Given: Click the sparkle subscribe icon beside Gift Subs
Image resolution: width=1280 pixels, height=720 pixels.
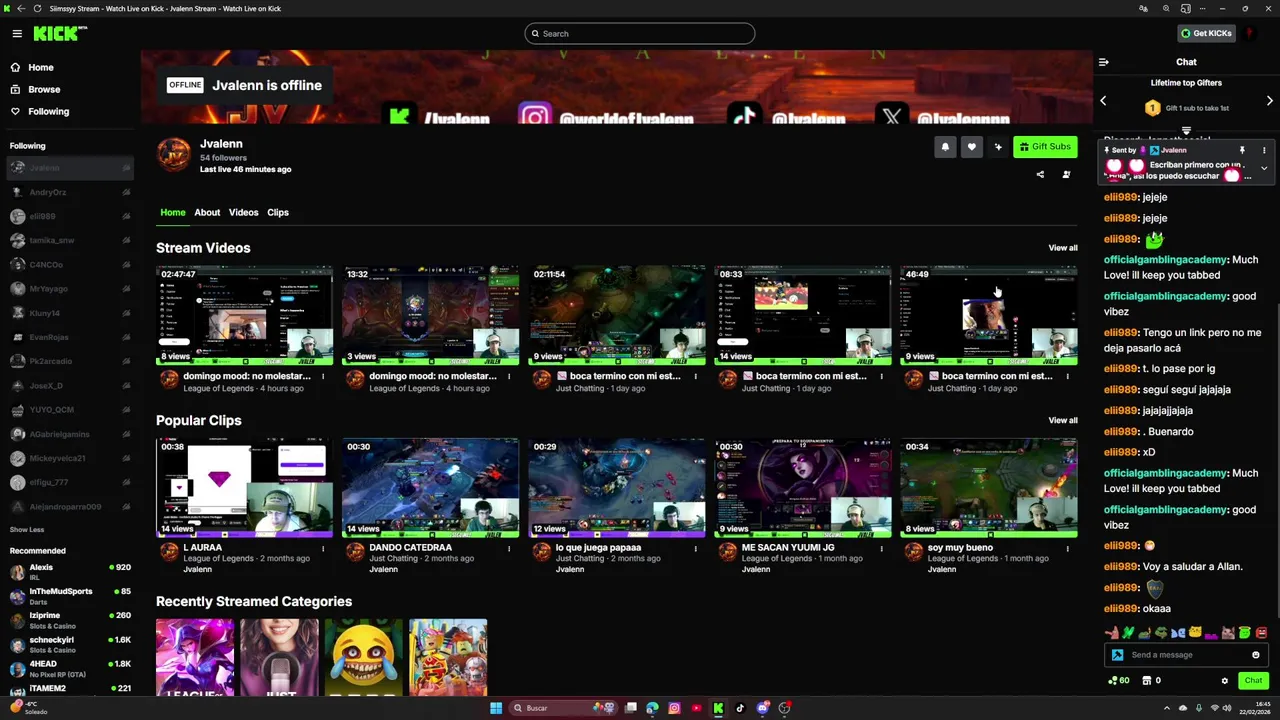Looking at the screenshot, I should (997, 147).
